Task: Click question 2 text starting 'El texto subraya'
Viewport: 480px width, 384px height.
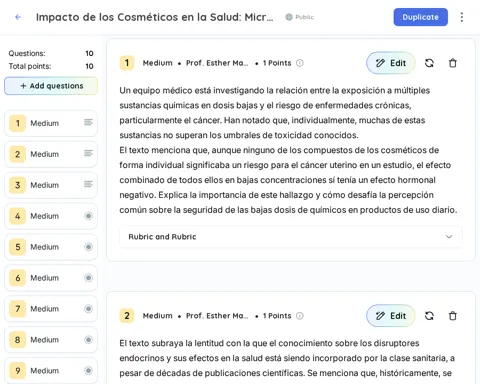Action: pos(287,358)
